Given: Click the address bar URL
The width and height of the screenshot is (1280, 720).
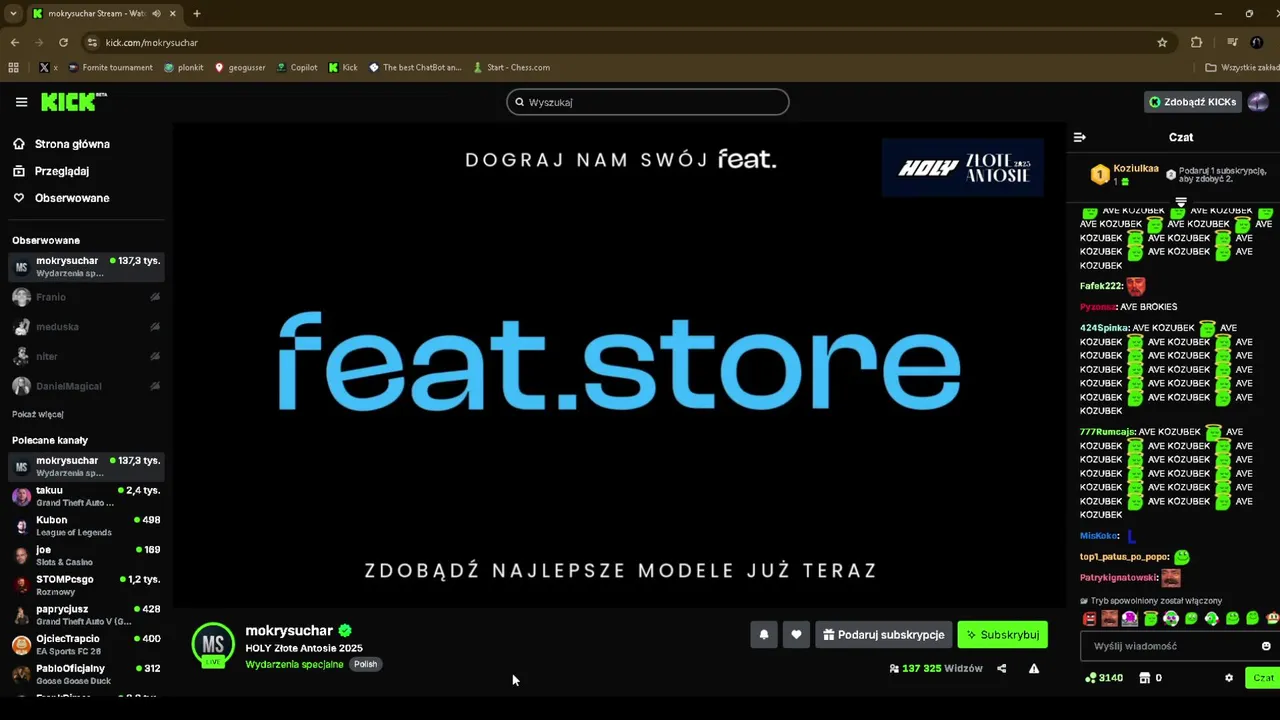Looking at the screenshot, I should (x=152, y=42).
